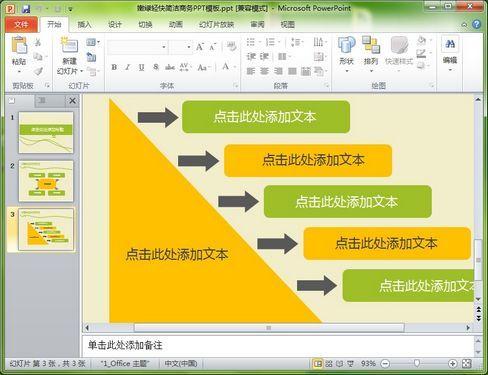Click the text direction icon
The image size is (488, 375).
coord(319,42)
